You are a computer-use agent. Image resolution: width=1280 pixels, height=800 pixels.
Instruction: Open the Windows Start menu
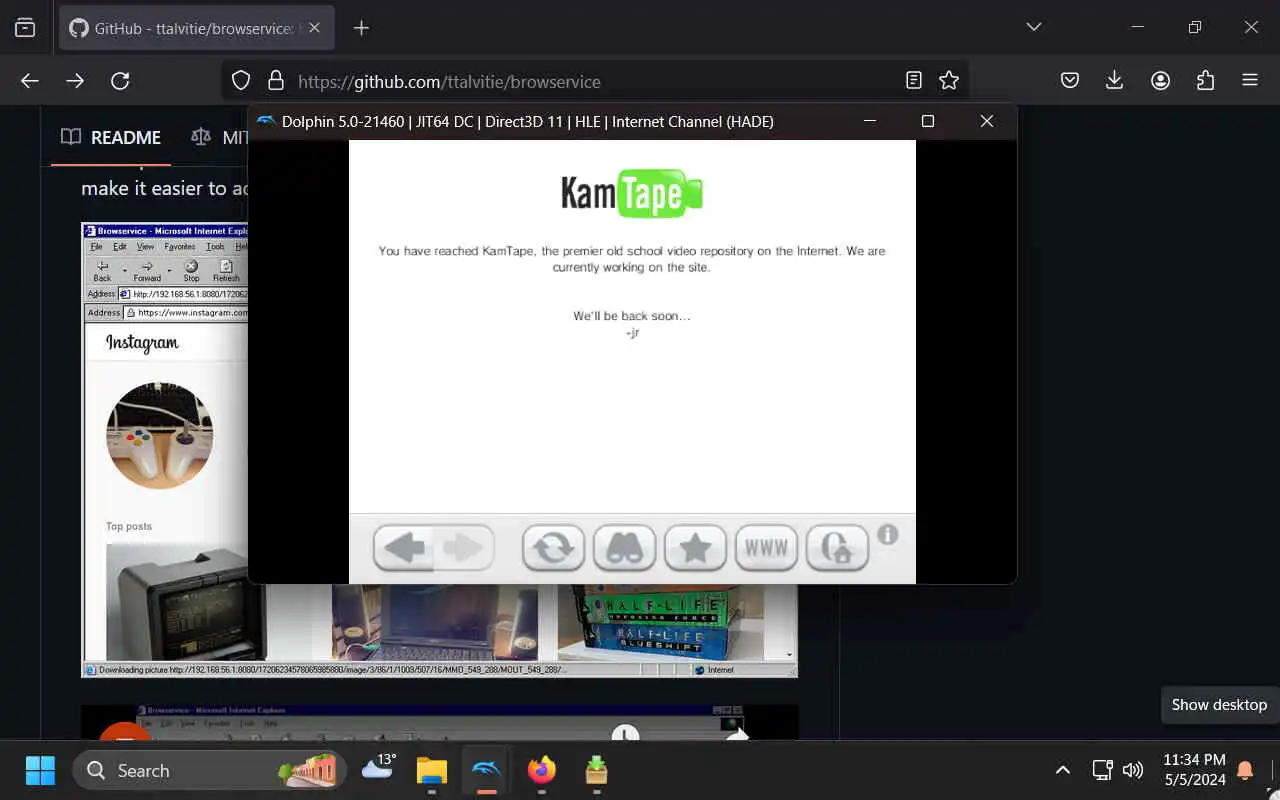click(x=40, y=770)
